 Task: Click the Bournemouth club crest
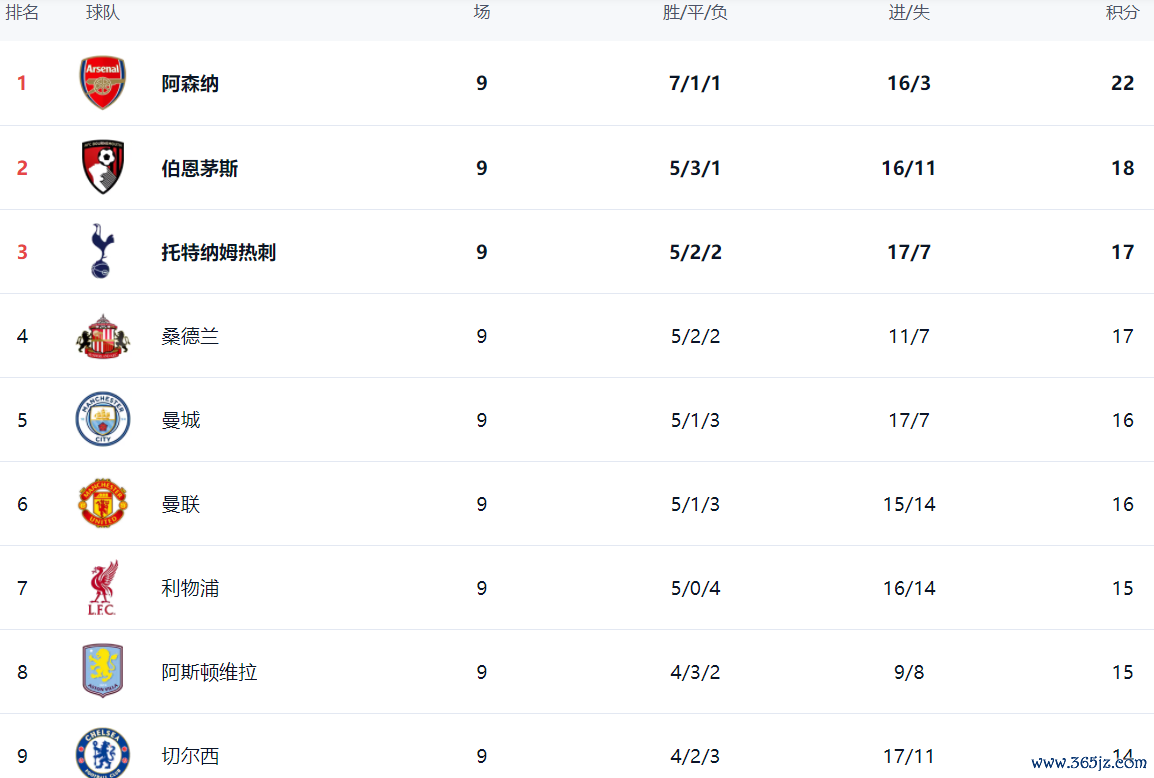[103, 167]
